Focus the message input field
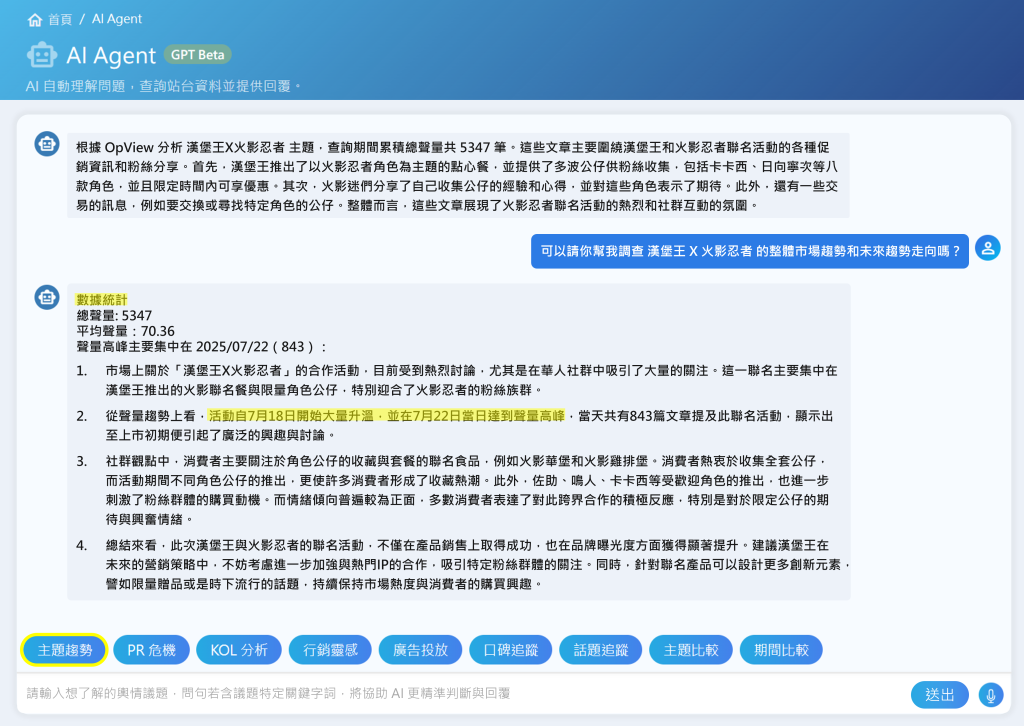This screenshot has width=1024, height=726. 460,693
